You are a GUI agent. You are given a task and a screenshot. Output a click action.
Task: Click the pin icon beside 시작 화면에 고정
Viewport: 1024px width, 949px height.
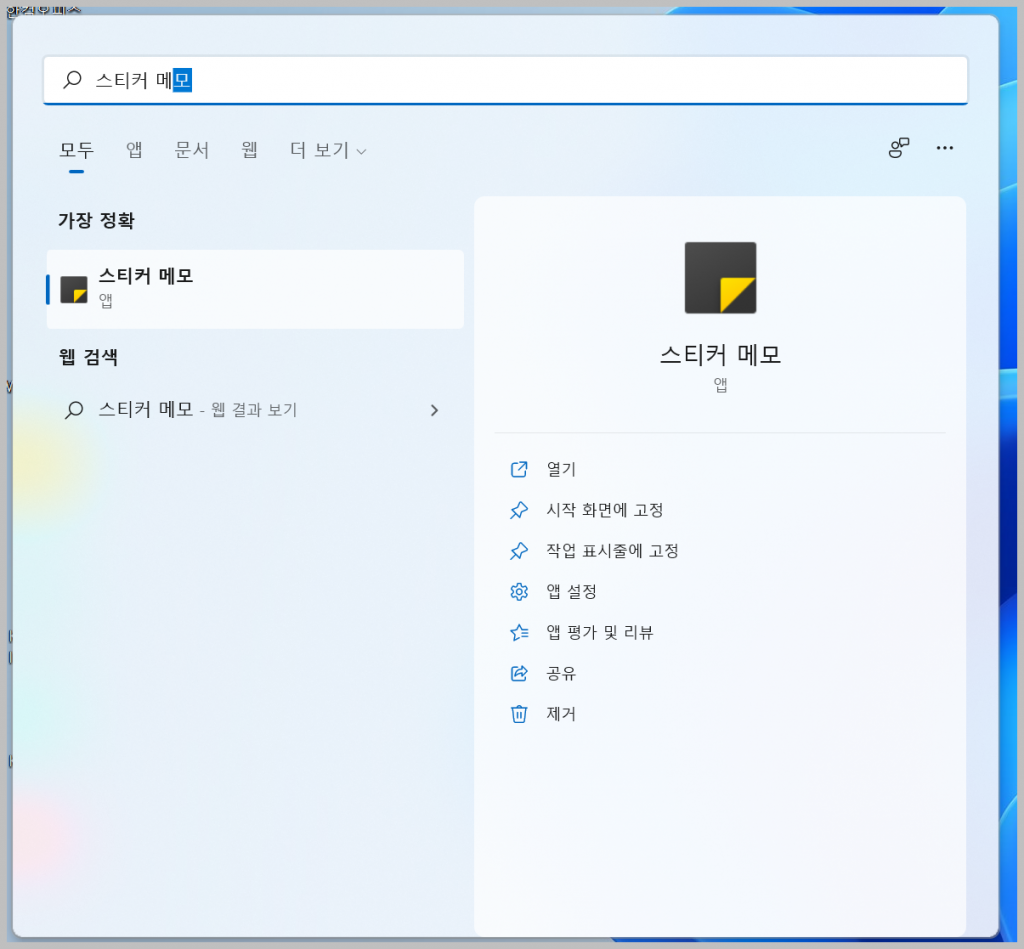[519, 510]
